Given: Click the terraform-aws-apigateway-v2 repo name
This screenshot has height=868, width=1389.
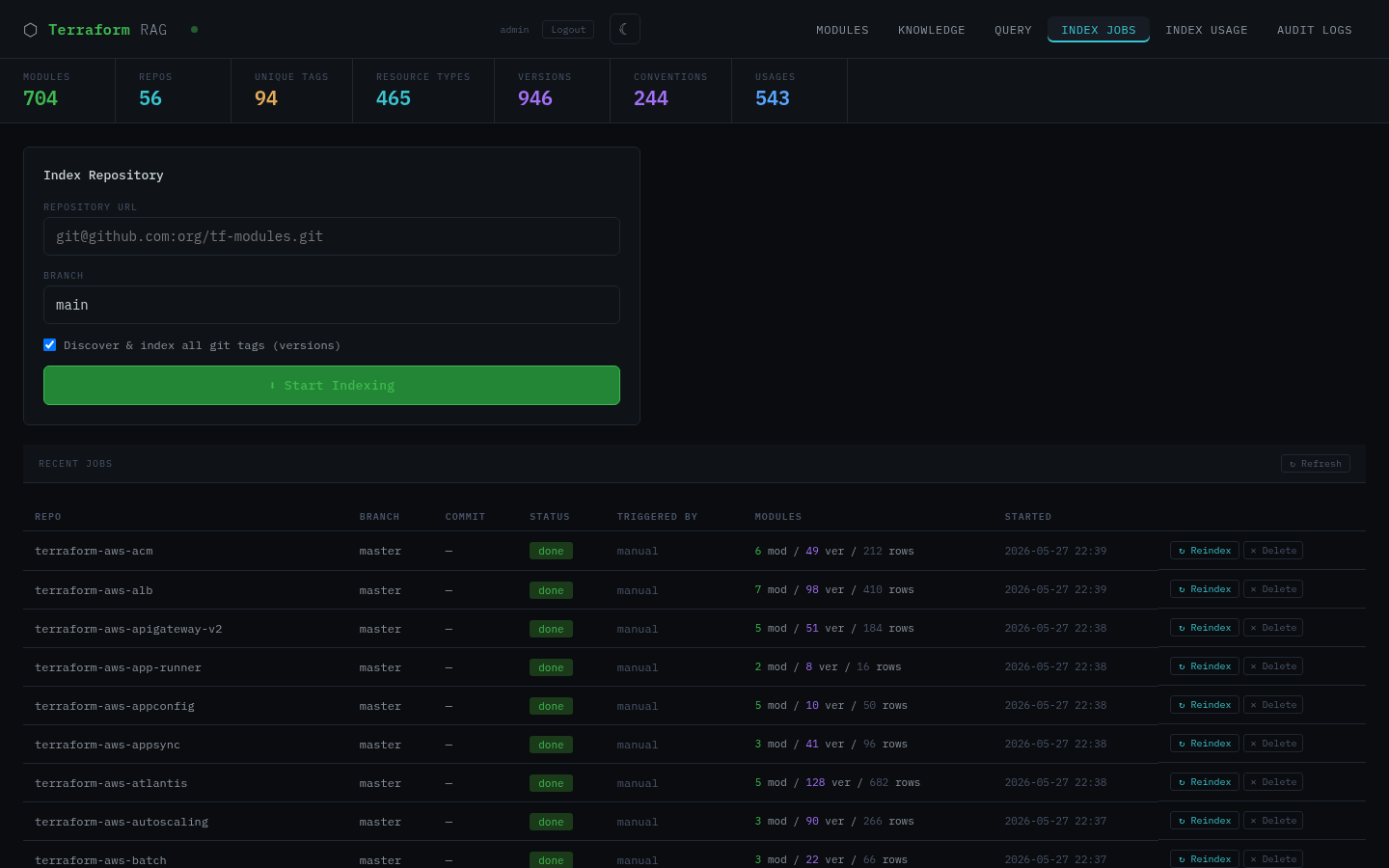Looking at the screenshot, I should click(128, 629).
